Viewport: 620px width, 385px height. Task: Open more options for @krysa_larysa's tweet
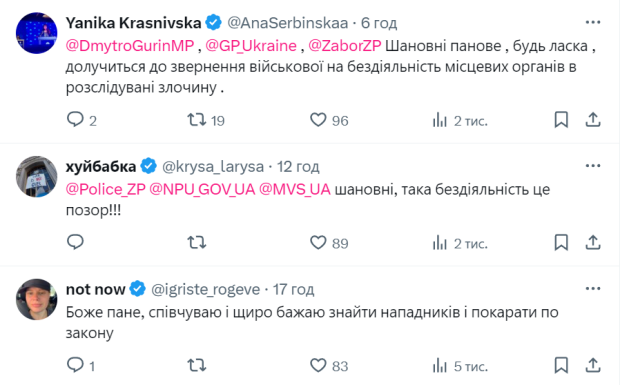click(x=593, y=166)
